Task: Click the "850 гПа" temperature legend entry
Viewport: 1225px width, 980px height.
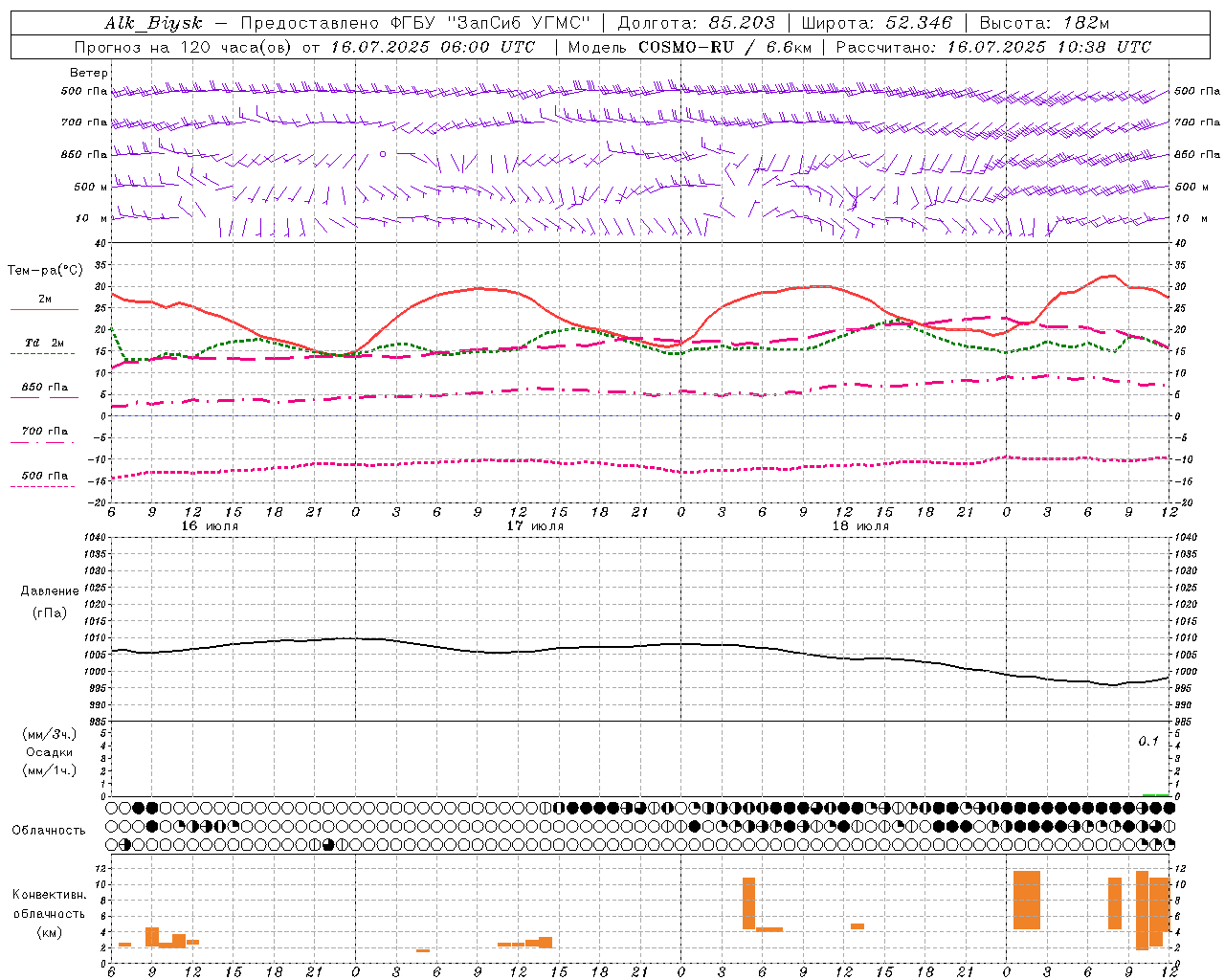Action: (44, 388)
